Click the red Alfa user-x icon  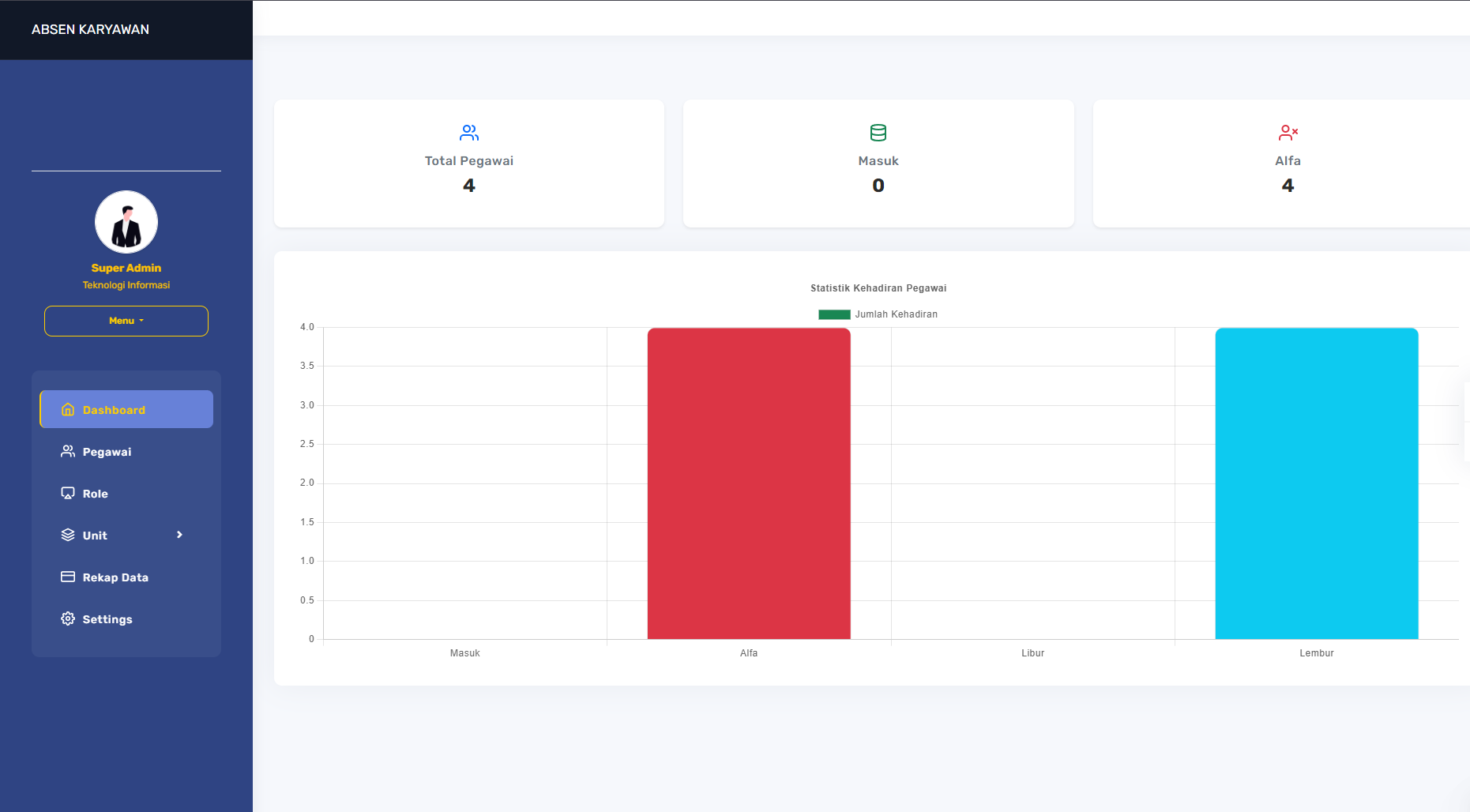pos(1288,132)
